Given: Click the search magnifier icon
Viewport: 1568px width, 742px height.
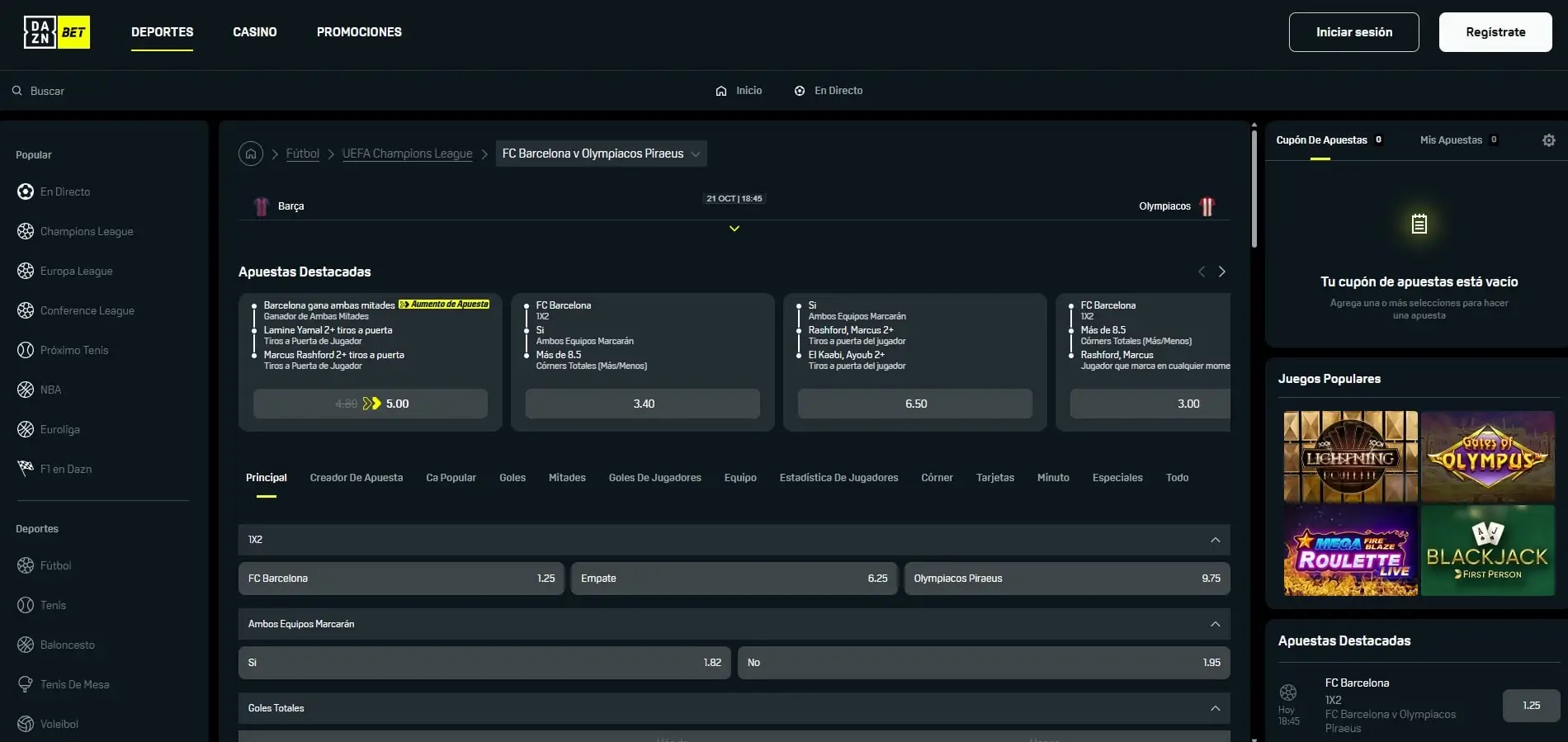Looking at the screenshot, I should [17, 91].
